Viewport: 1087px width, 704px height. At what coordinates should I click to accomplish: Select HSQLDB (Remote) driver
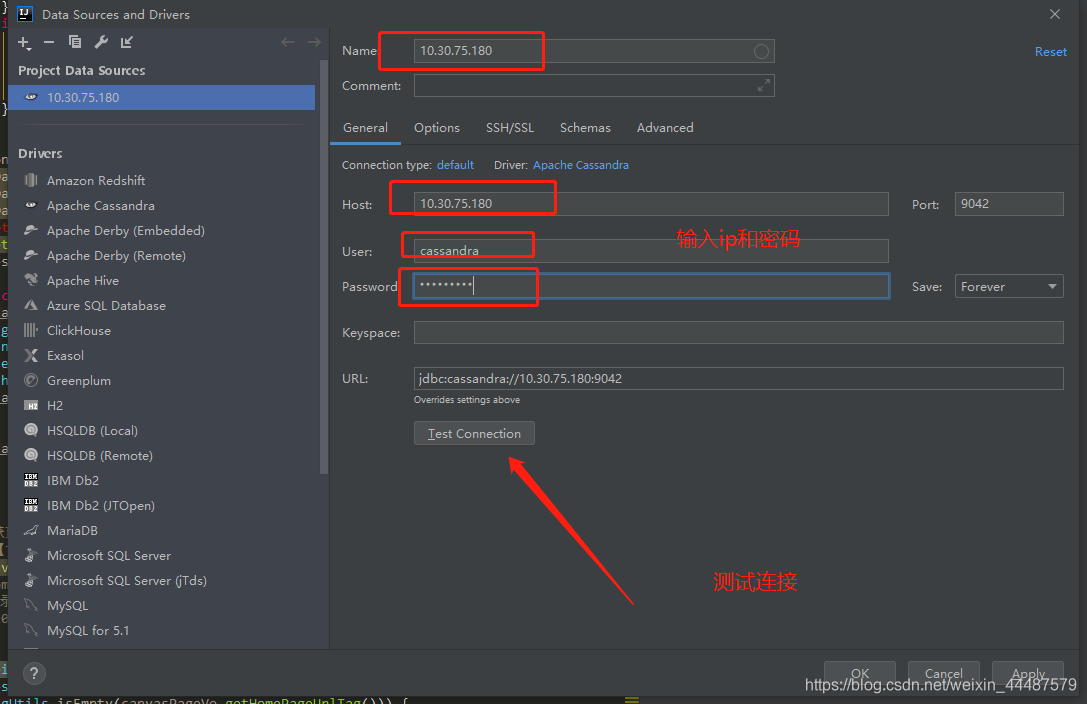tap(100, 455)
